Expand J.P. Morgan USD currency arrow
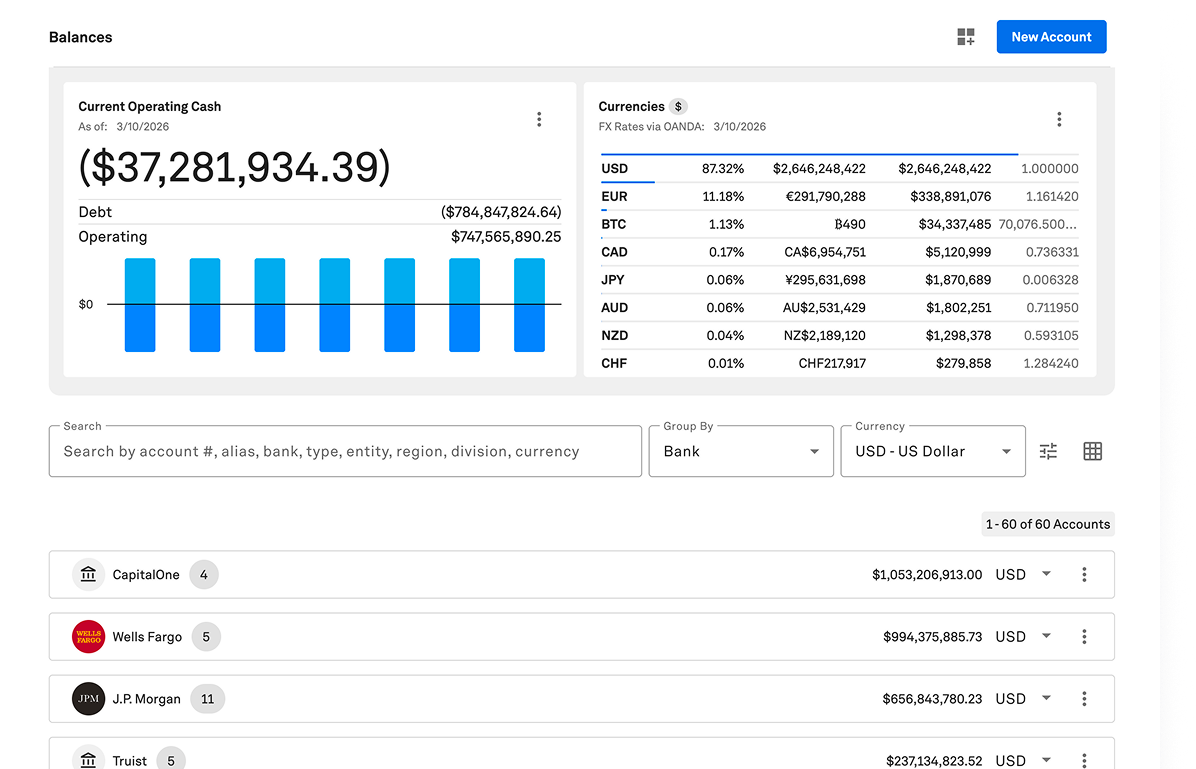This screenshot has width=1196, height=769. coord(1046,698)
